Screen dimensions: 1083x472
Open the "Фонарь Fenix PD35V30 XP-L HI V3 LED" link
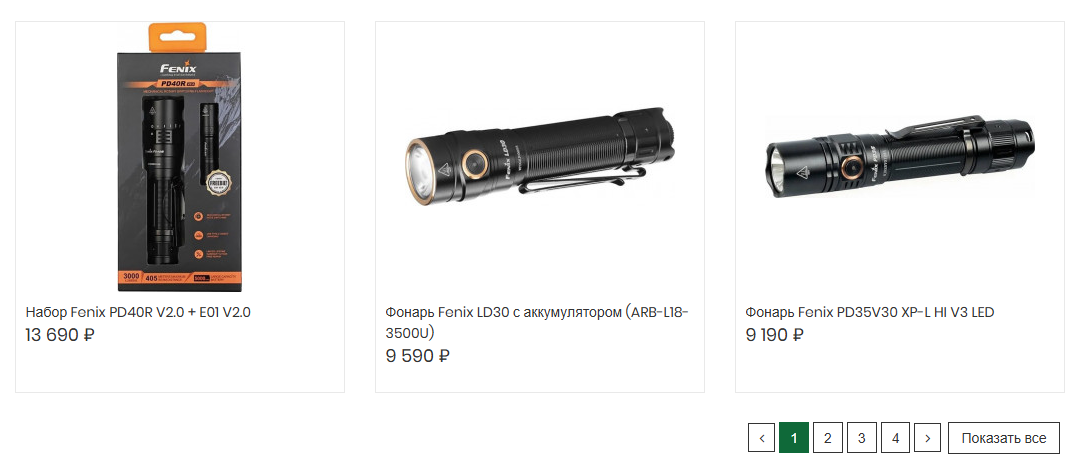point(870,312)
